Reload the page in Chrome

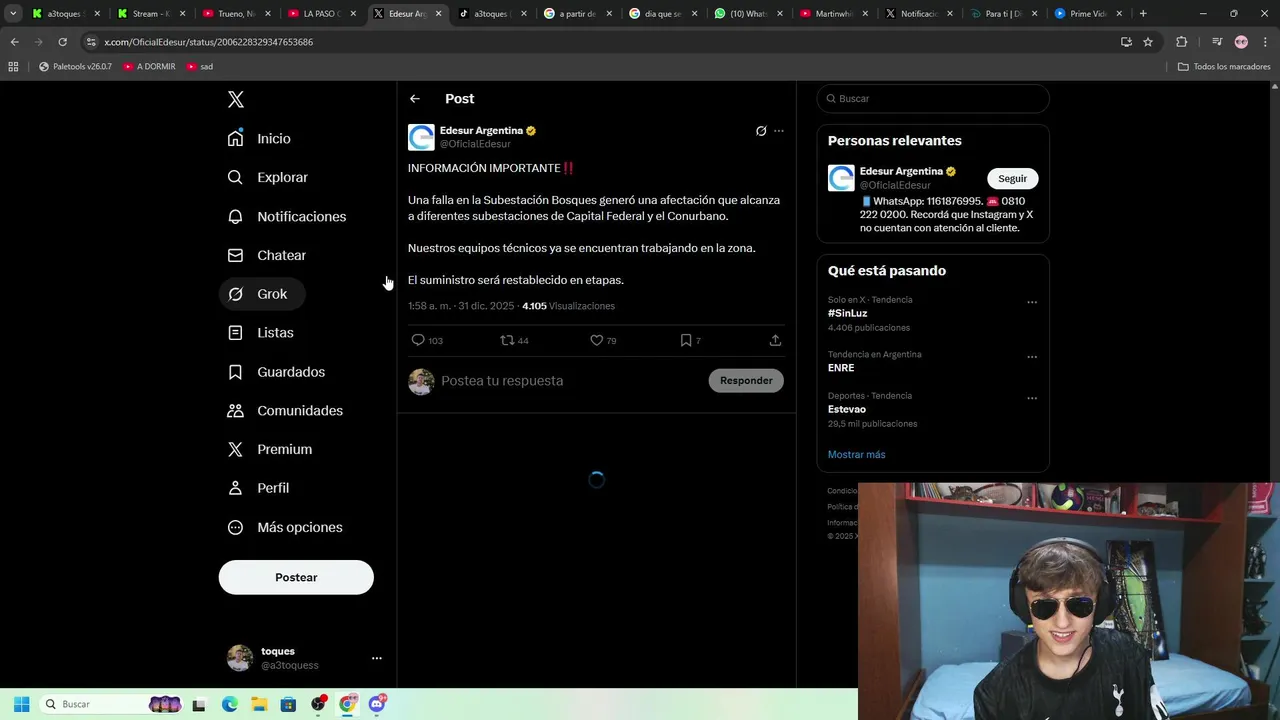62,42
